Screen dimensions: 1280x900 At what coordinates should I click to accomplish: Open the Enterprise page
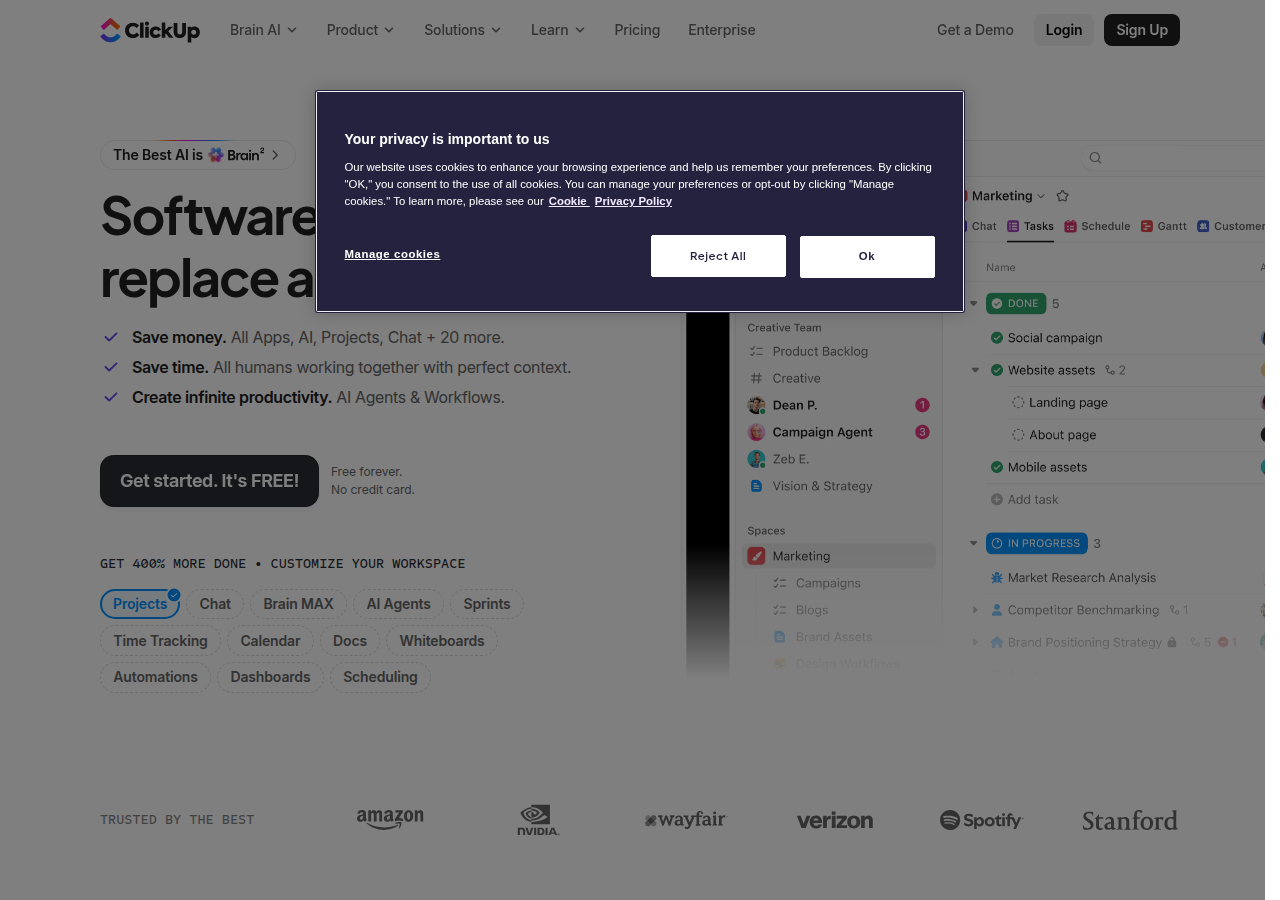[721, 30]
